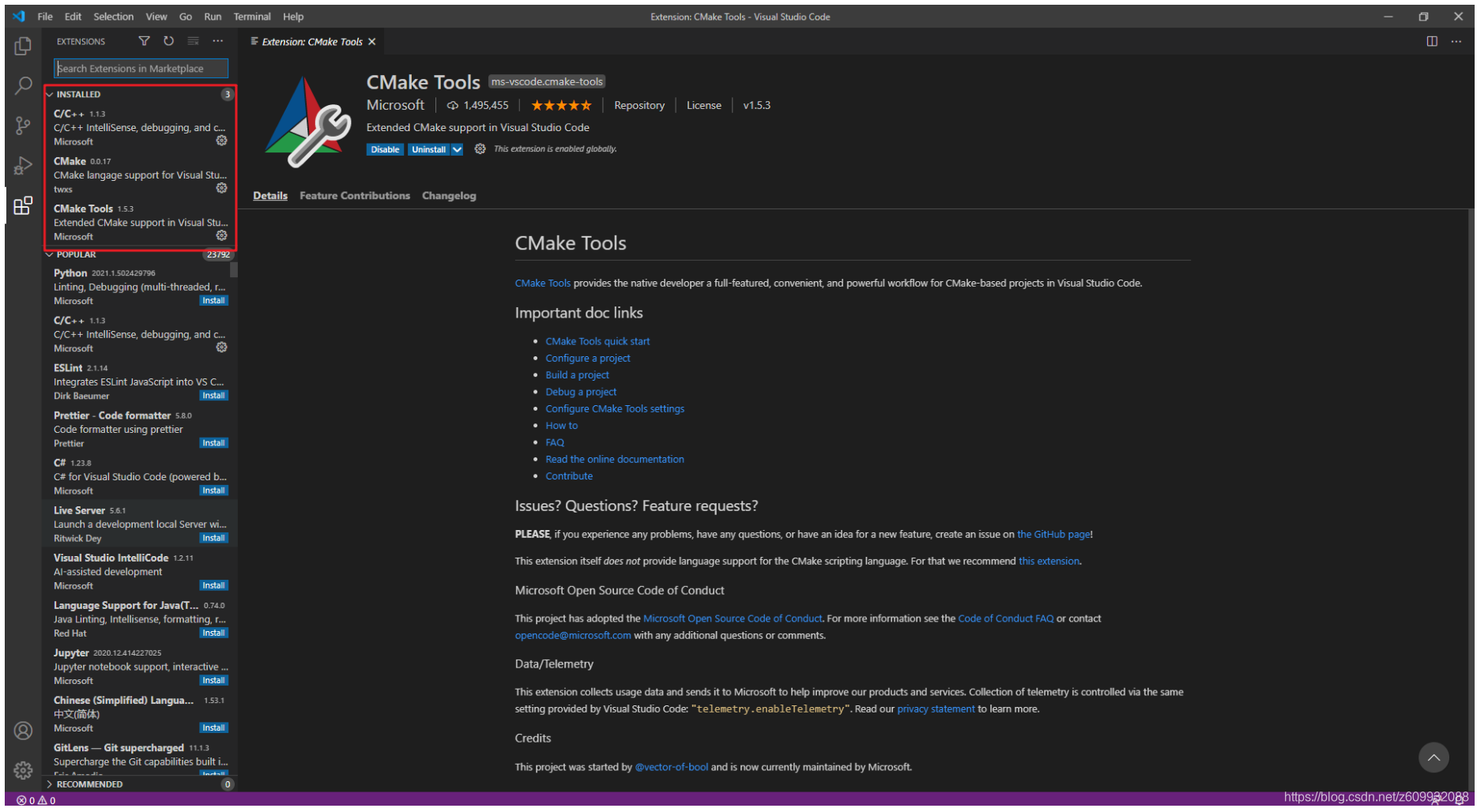The width and height of the screenshot is (1477, 812).
Task: Clear extensions search results icon
Action: tap(193, 41)
